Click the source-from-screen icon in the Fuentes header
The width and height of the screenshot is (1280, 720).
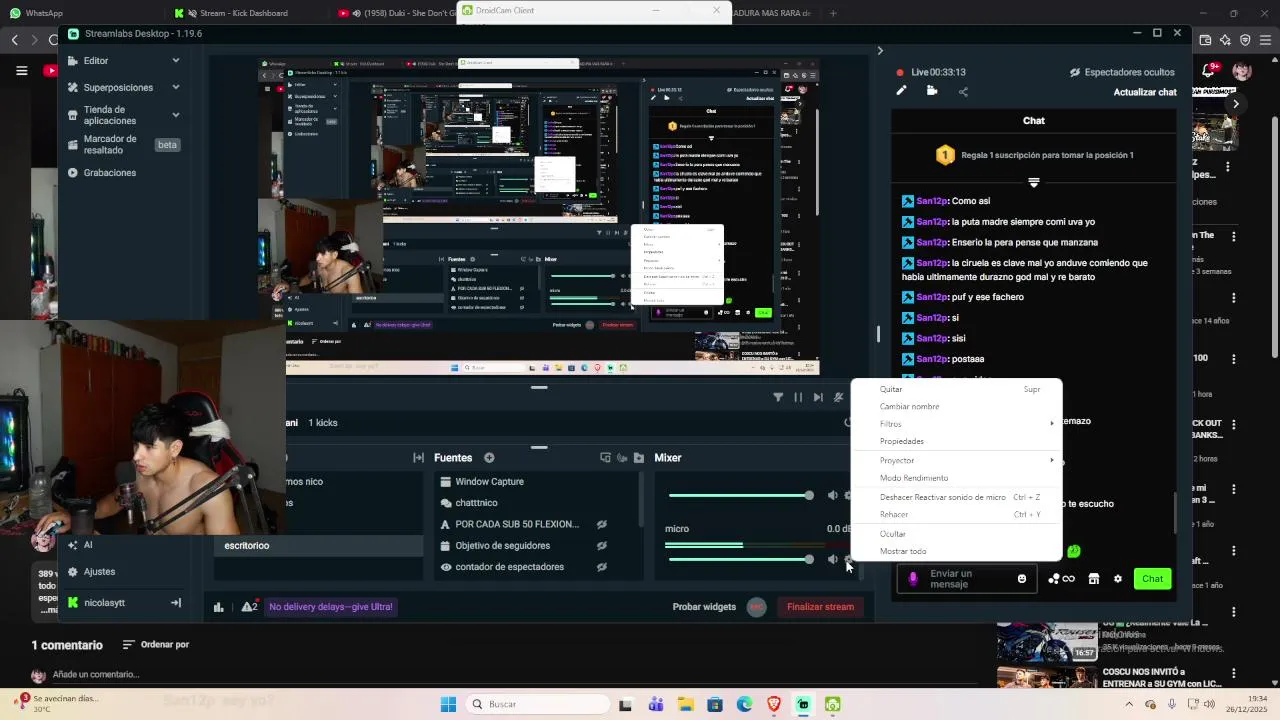605,458
